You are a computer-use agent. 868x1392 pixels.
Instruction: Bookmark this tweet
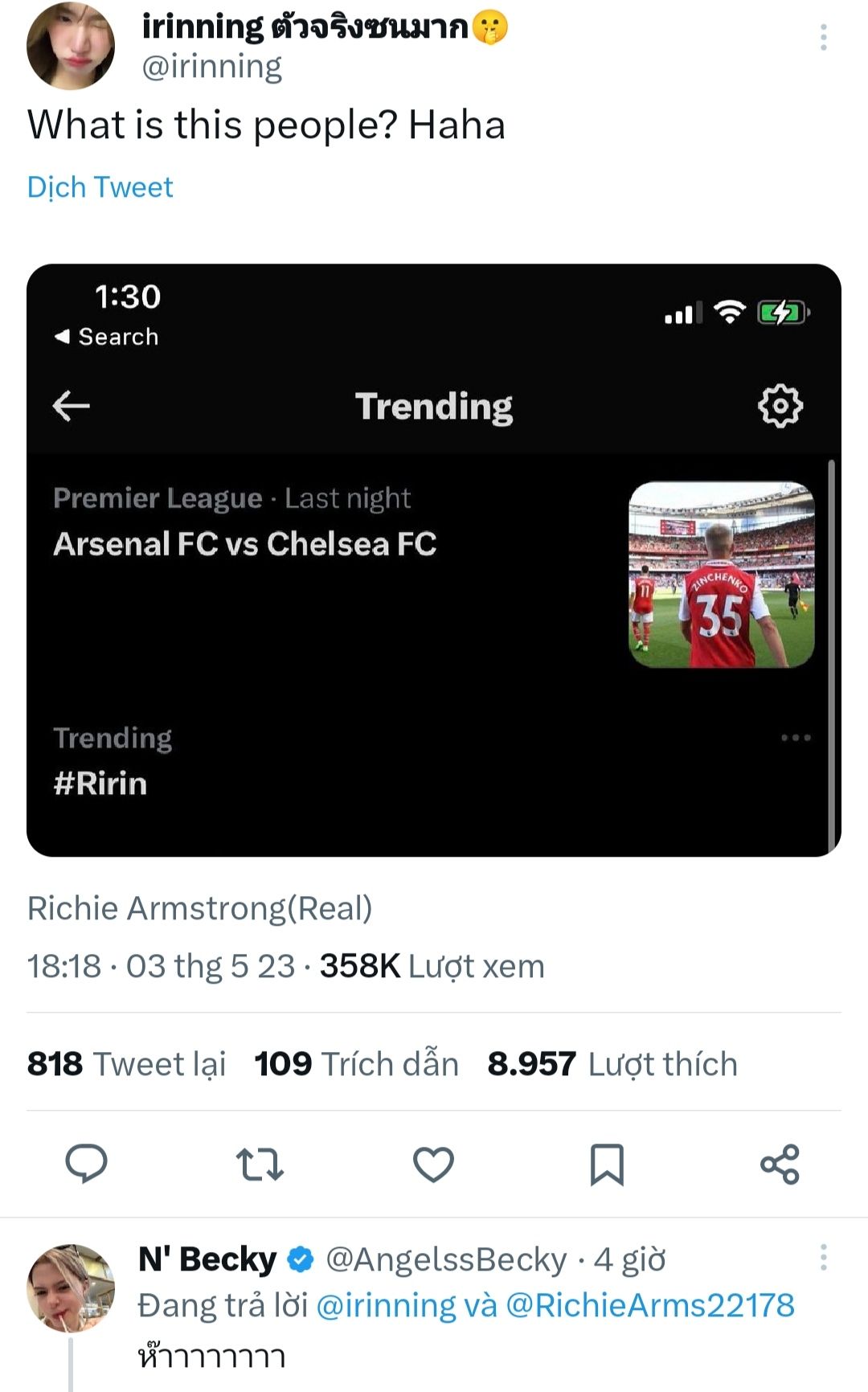[607, 1164]
